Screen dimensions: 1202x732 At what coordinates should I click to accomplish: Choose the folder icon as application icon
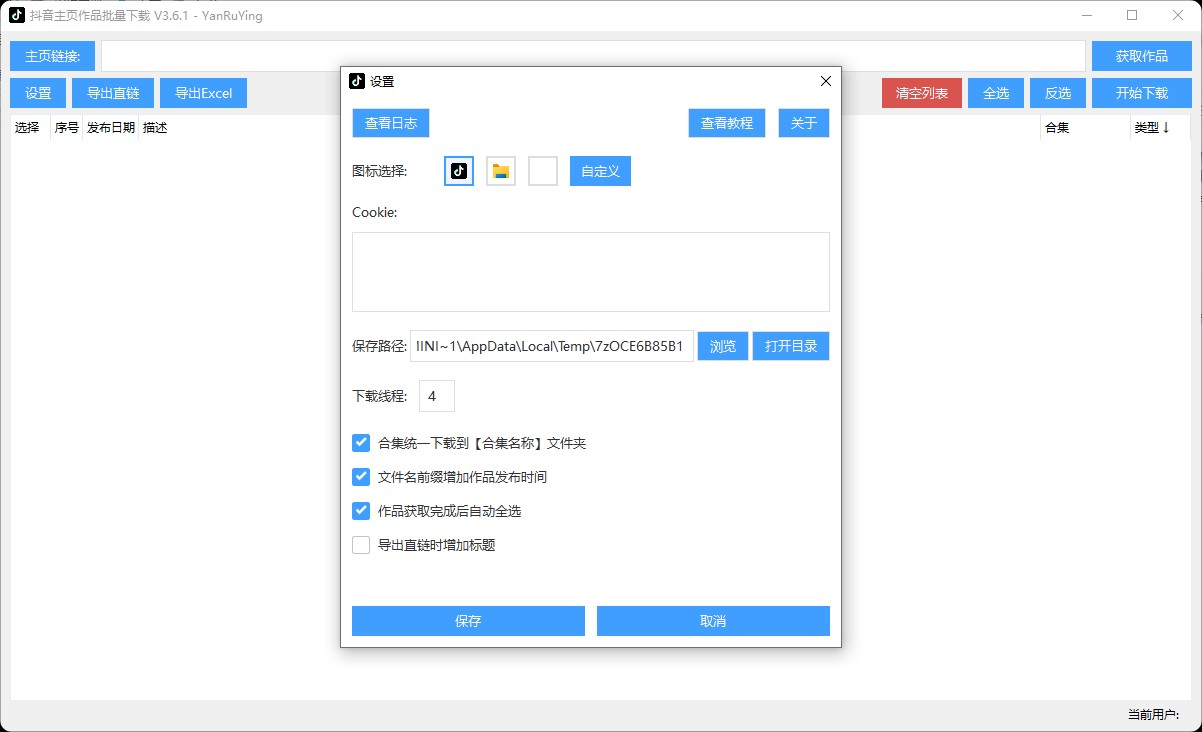(x=500, y=171)
